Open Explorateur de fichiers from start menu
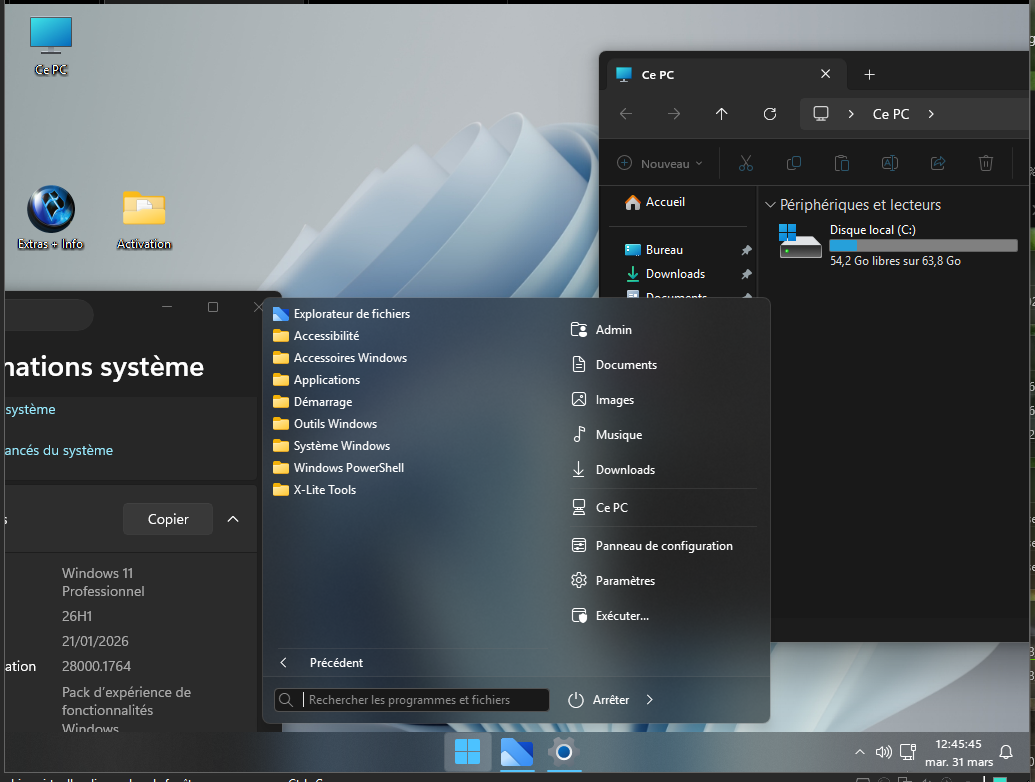This screenshot has height=782, width=1035. tap(341, 313)
